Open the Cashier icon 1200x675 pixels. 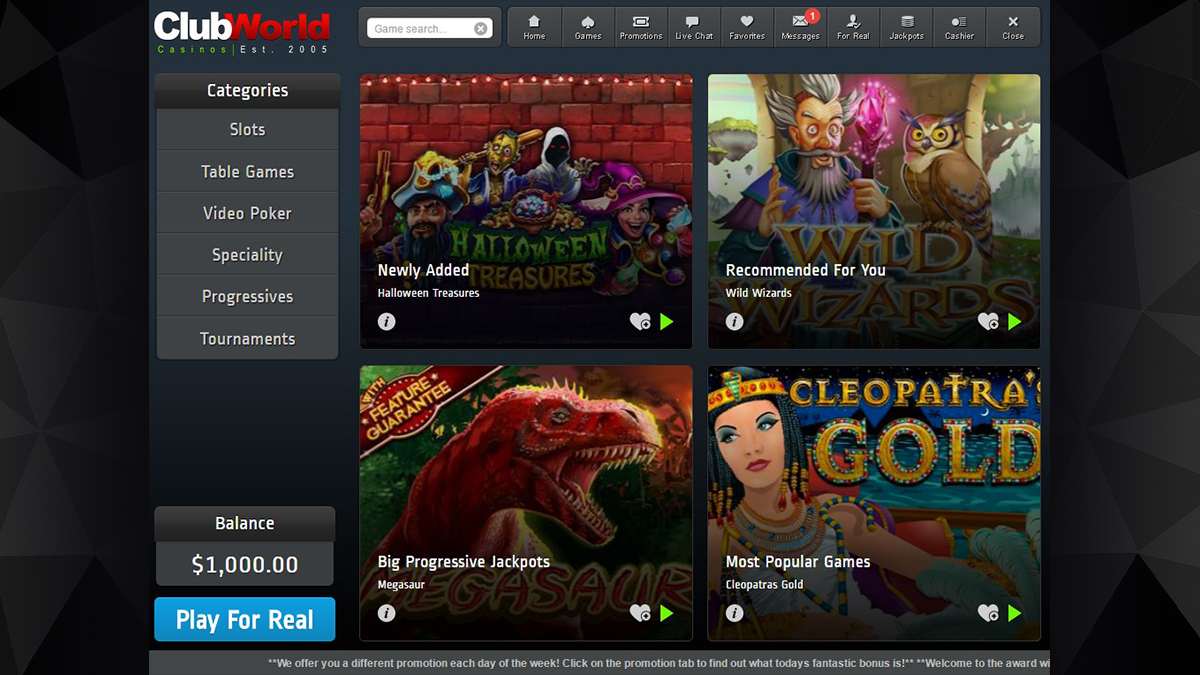(959, 27)
